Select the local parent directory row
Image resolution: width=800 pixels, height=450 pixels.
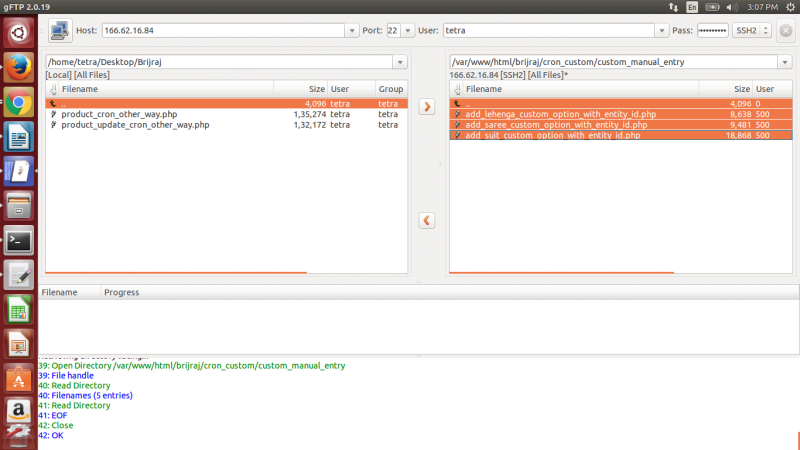[227, 104]
